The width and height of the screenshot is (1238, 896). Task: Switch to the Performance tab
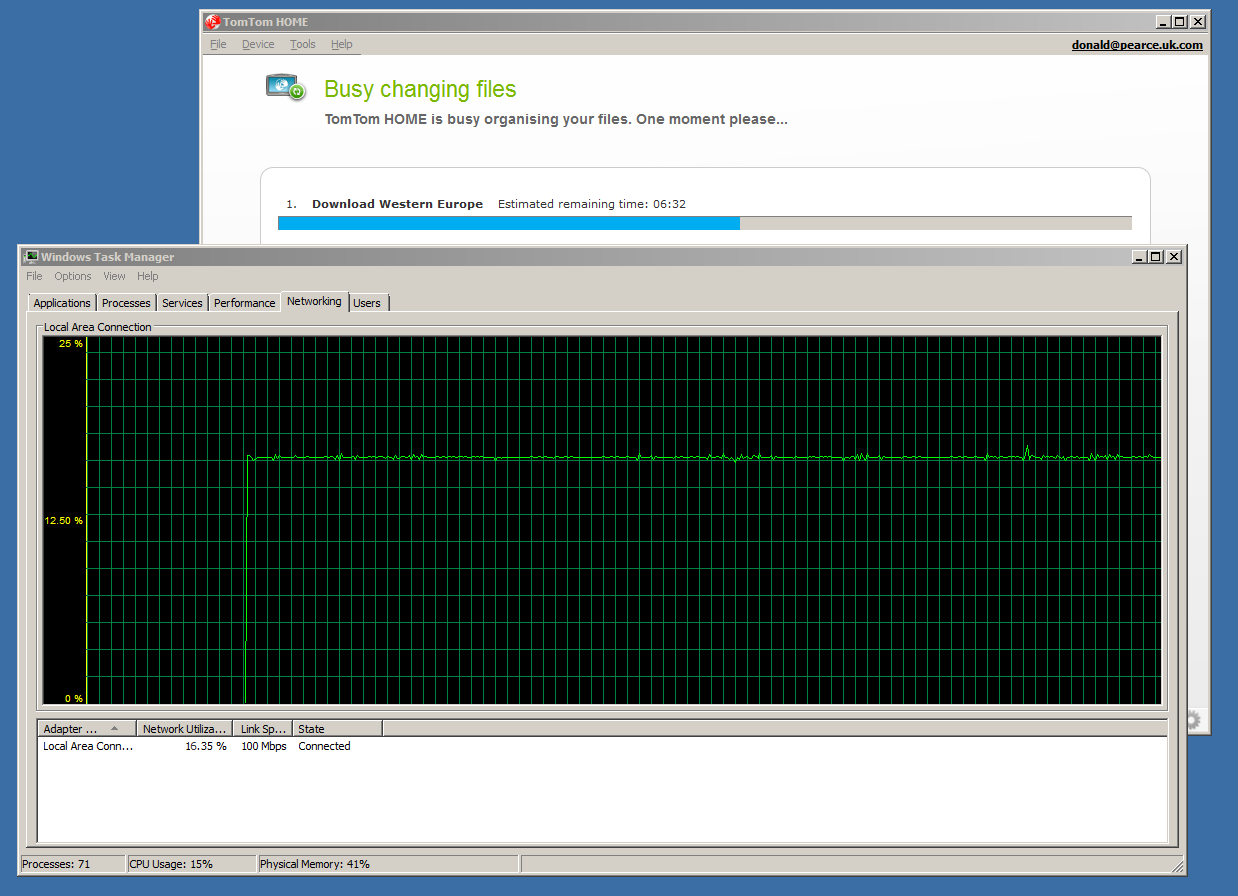coord(244,303)
